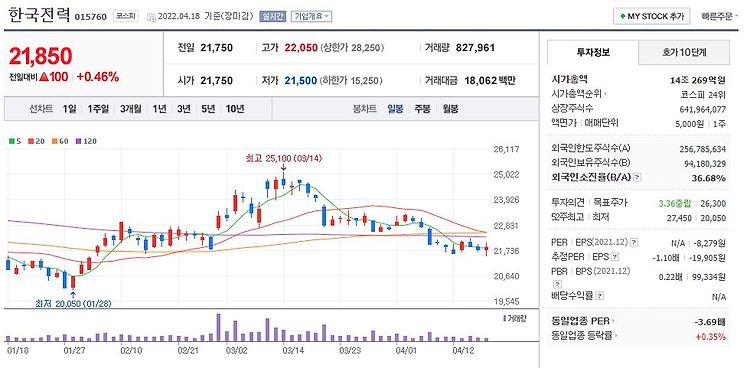Click the 전일 value 21,750
The image size is (750, 368).
pyautogui.click(x=217, y=48)
